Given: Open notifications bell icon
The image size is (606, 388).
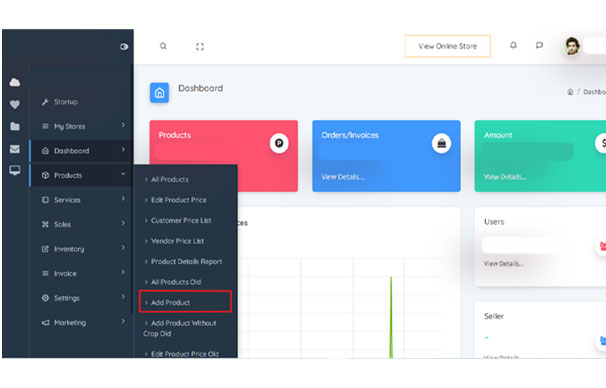Looking at the screenshot, I should (513, 46).
